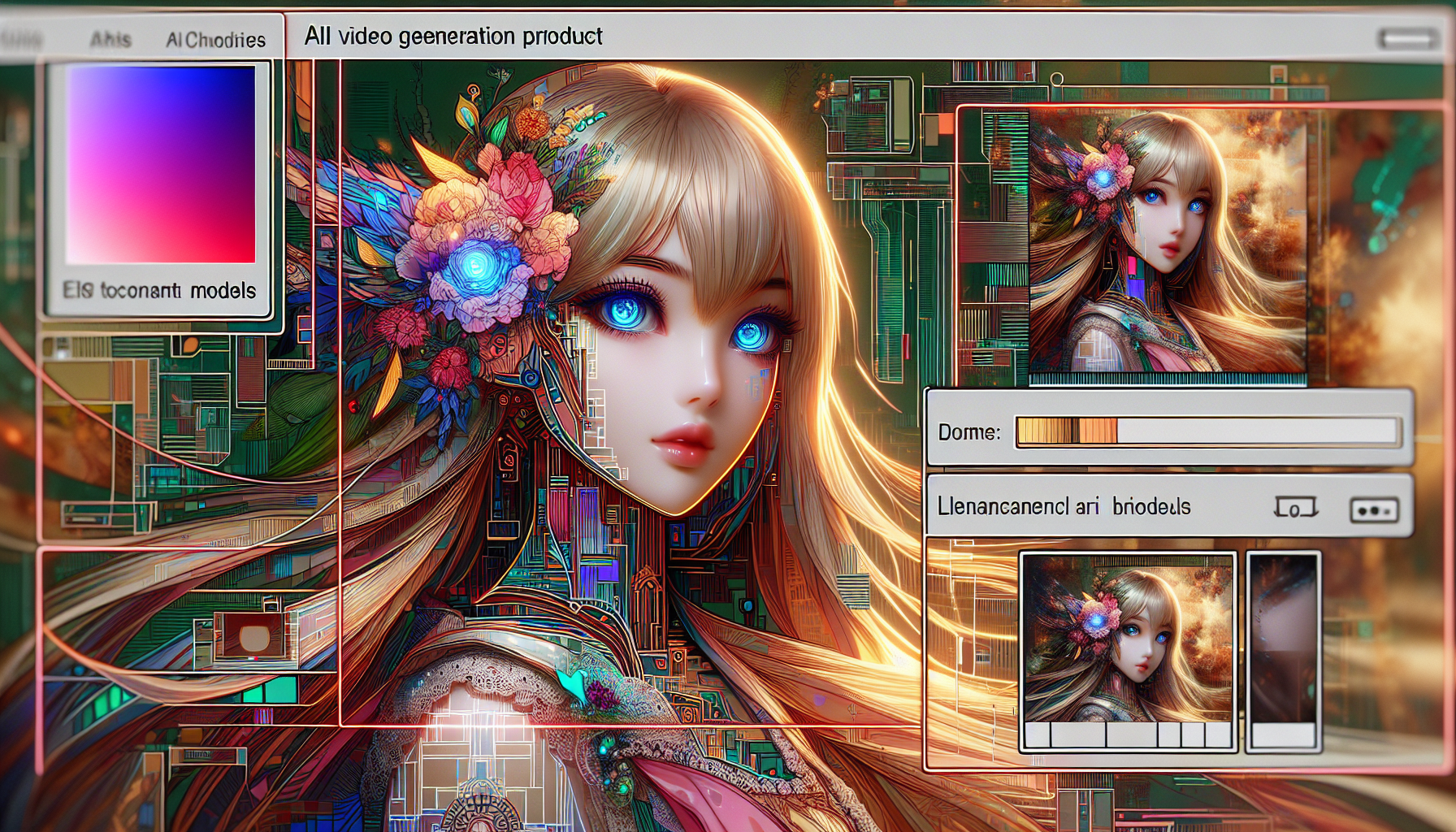
Task: Click the three-dots more options button
Action: coord(1374,510)
